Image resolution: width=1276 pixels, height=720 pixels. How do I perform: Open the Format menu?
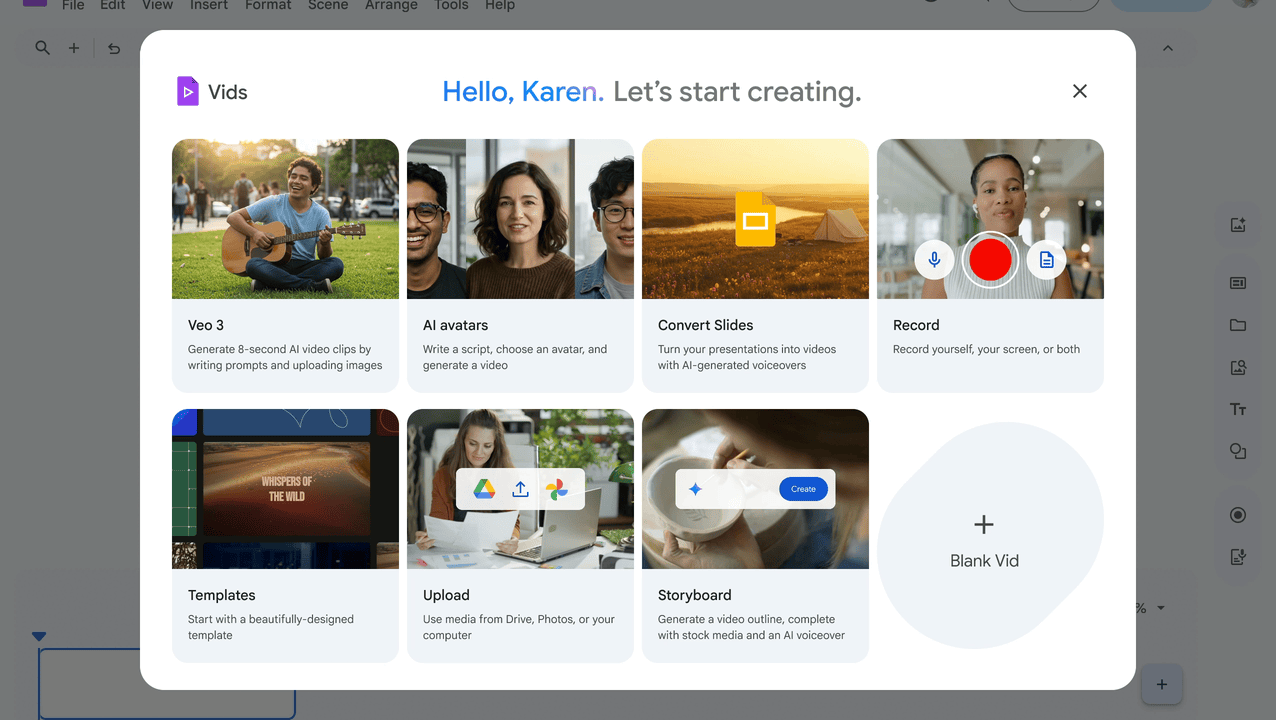pos(268,5)
